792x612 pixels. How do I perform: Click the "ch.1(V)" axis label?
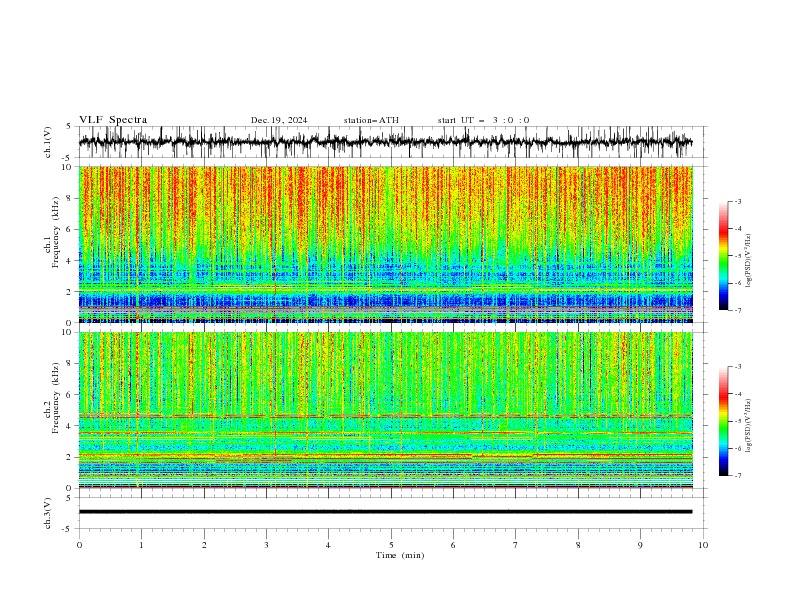pyautogui.click(x=48, y=142)
